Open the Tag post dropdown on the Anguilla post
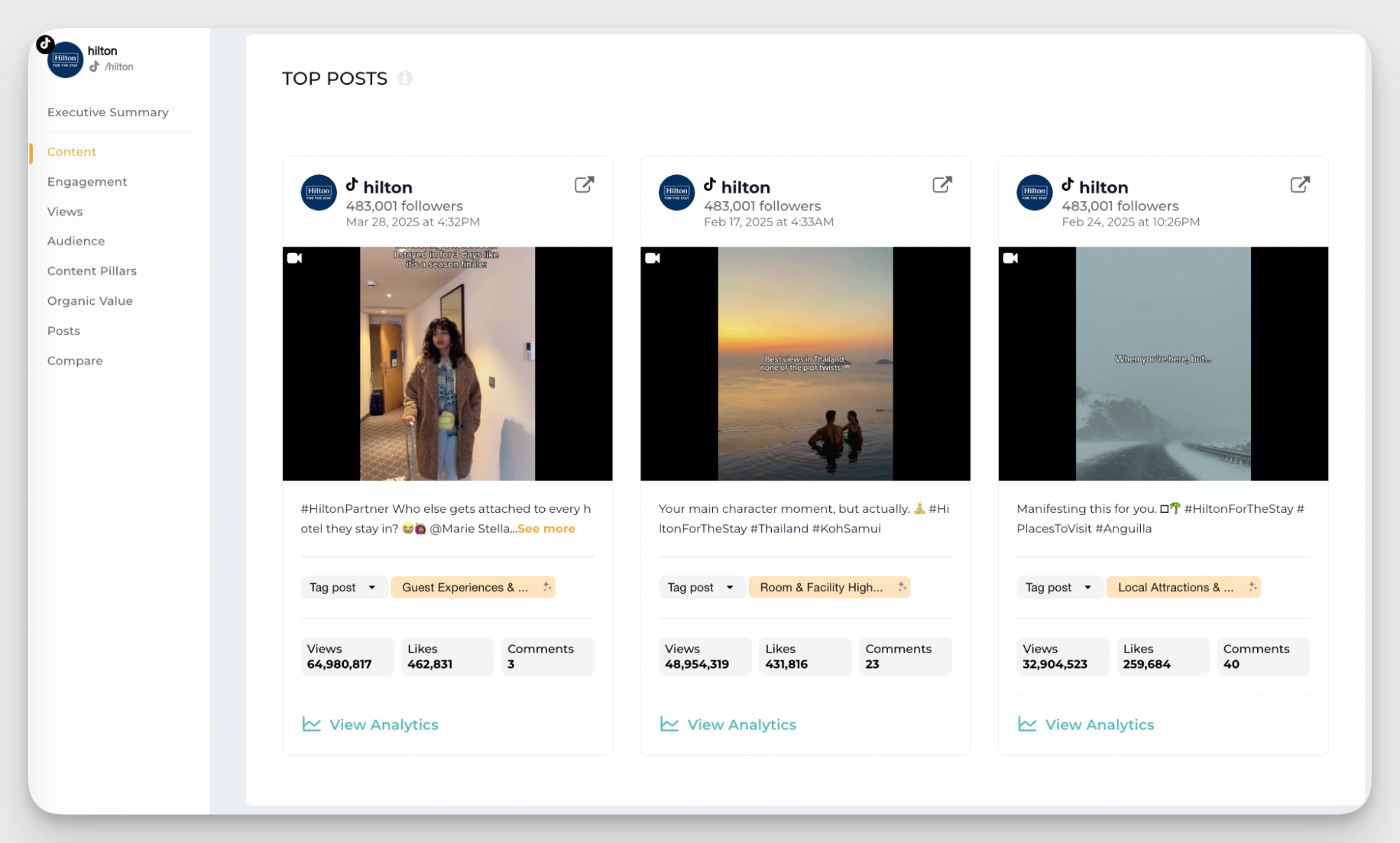Viewport: 1400px width, 843px height. click(1059, 587)
